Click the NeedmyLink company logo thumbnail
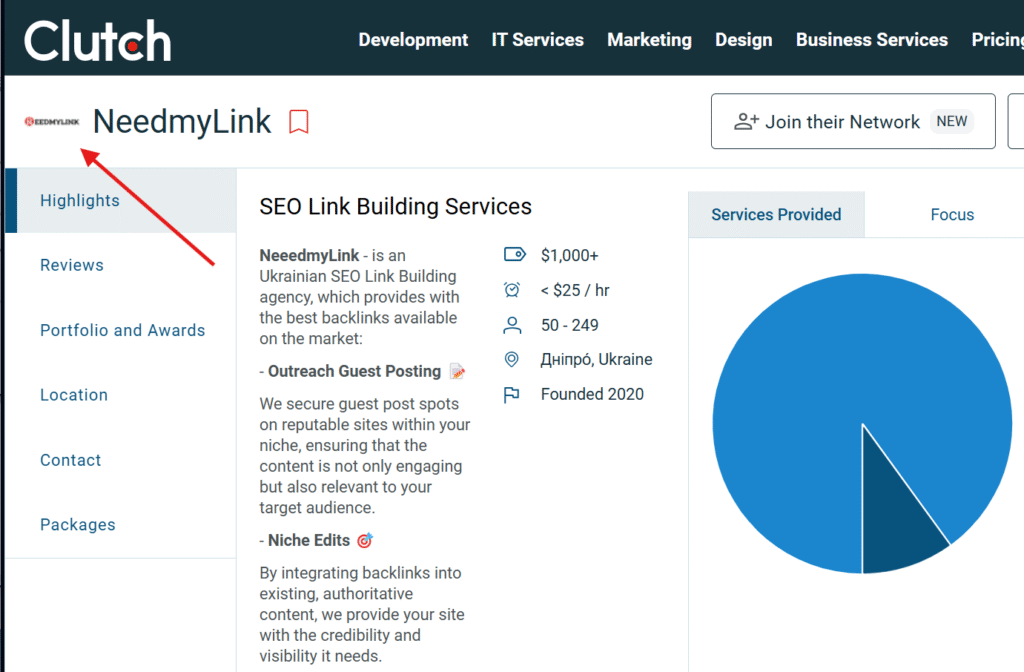This screenshot has height=672, width=1024. pyautogui.click(x=51, y=122)
